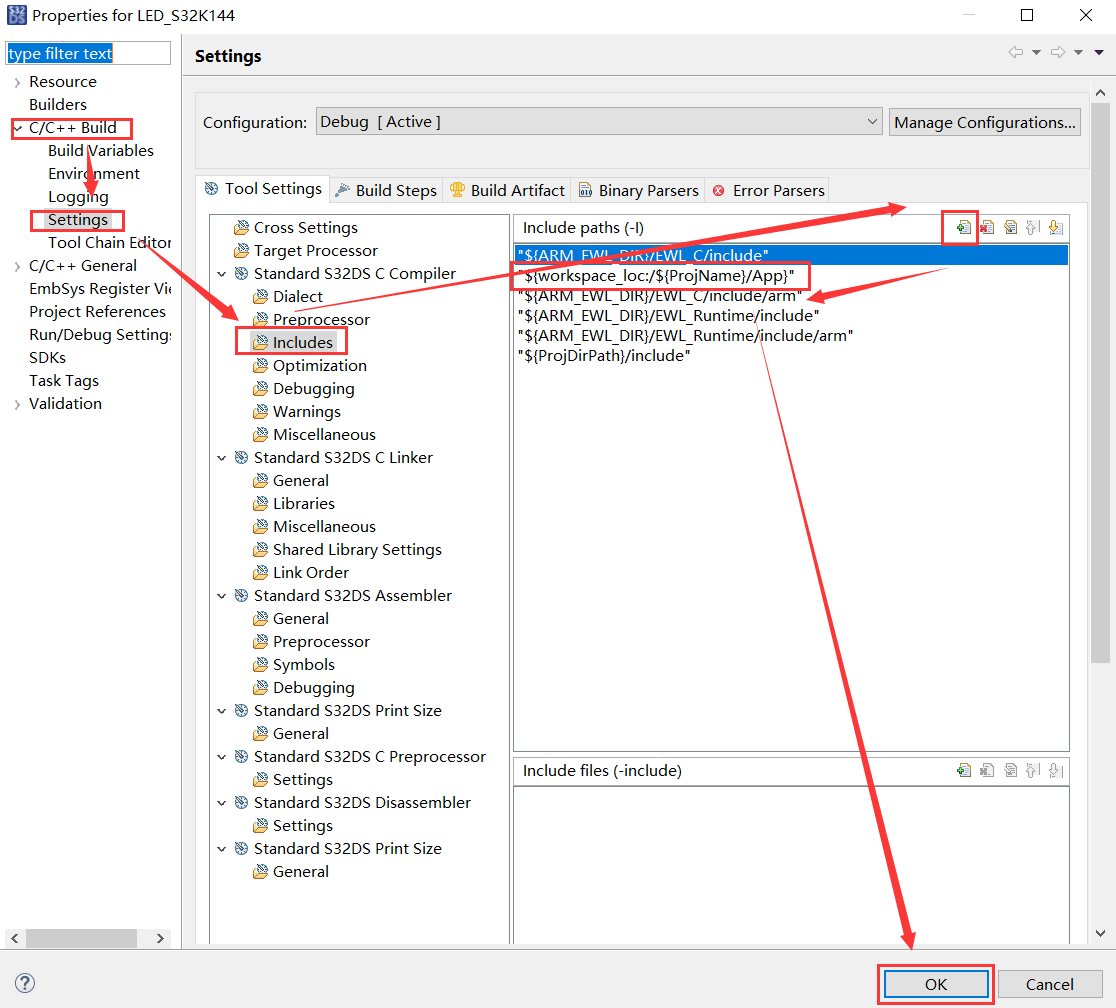Viewport: 1116px width, 1008px height.
Task: Select Build Variables in left tree
Action: click(101, 151)
